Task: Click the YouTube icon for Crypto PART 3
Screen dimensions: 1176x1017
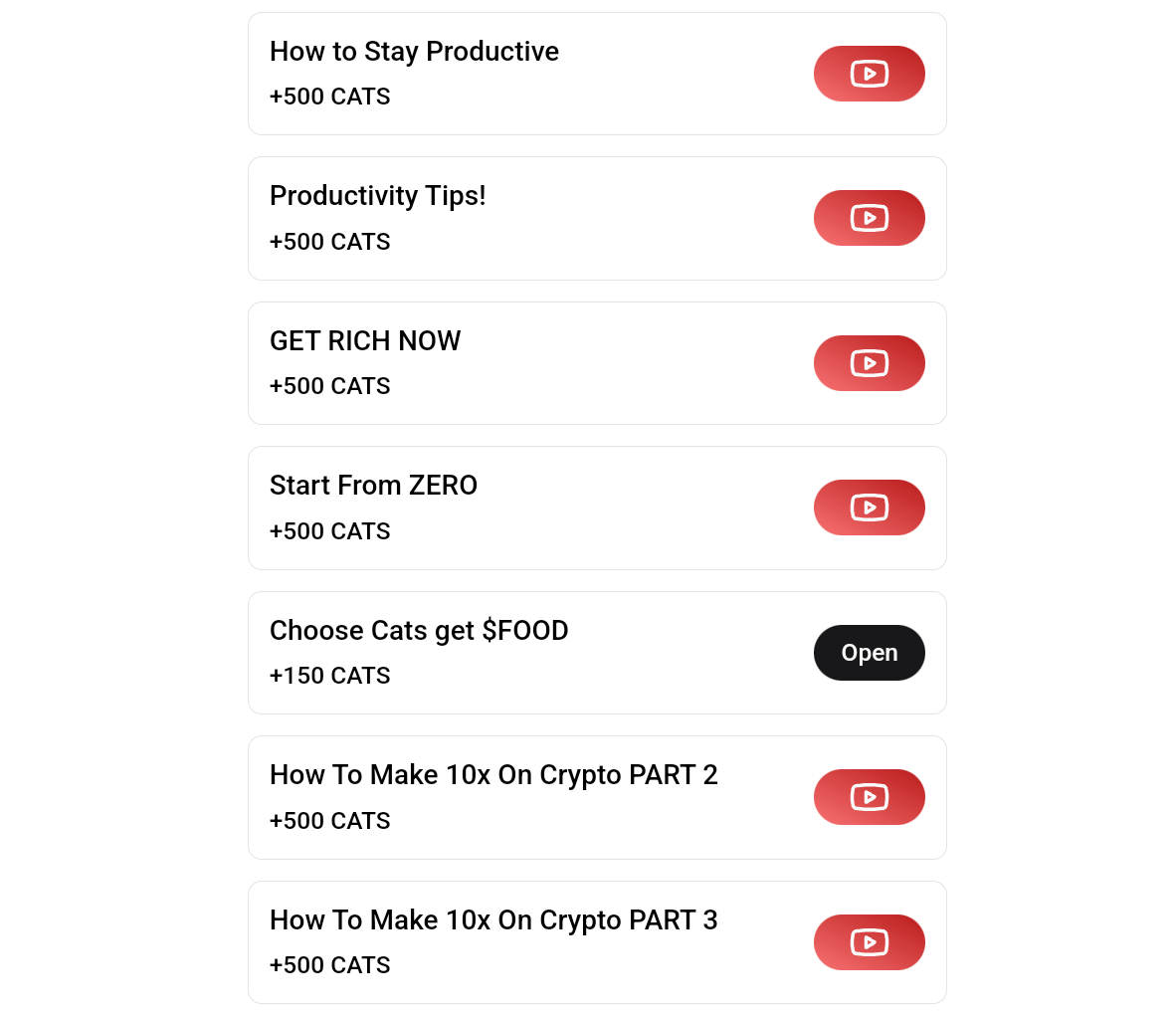Action: pyautogui.click(x=869, y=942)
